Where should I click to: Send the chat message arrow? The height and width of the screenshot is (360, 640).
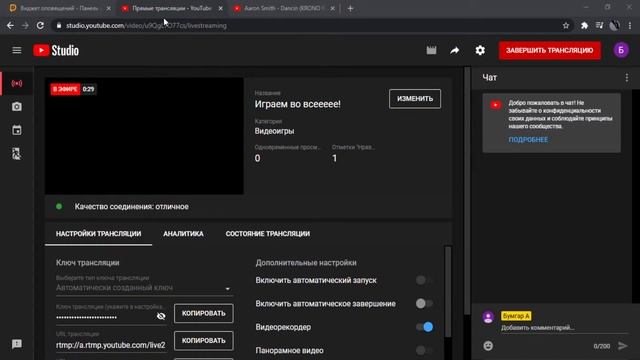(622, 346)
